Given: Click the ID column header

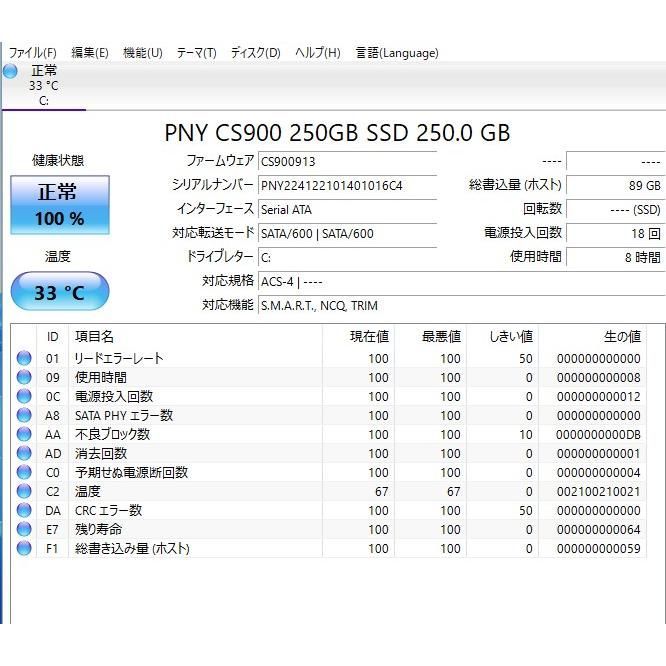Looking at the screenshot, I should 53,337.
